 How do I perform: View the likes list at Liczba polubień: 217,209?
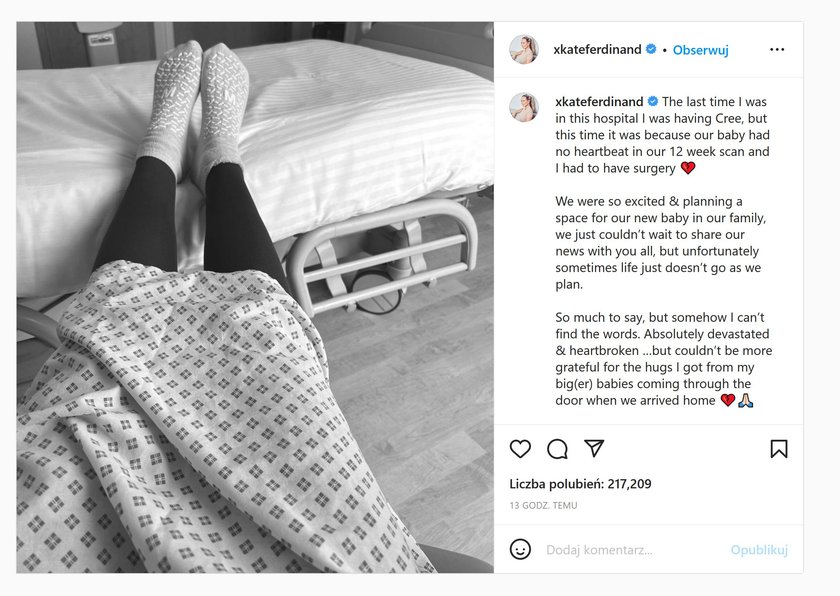(580, 484)
